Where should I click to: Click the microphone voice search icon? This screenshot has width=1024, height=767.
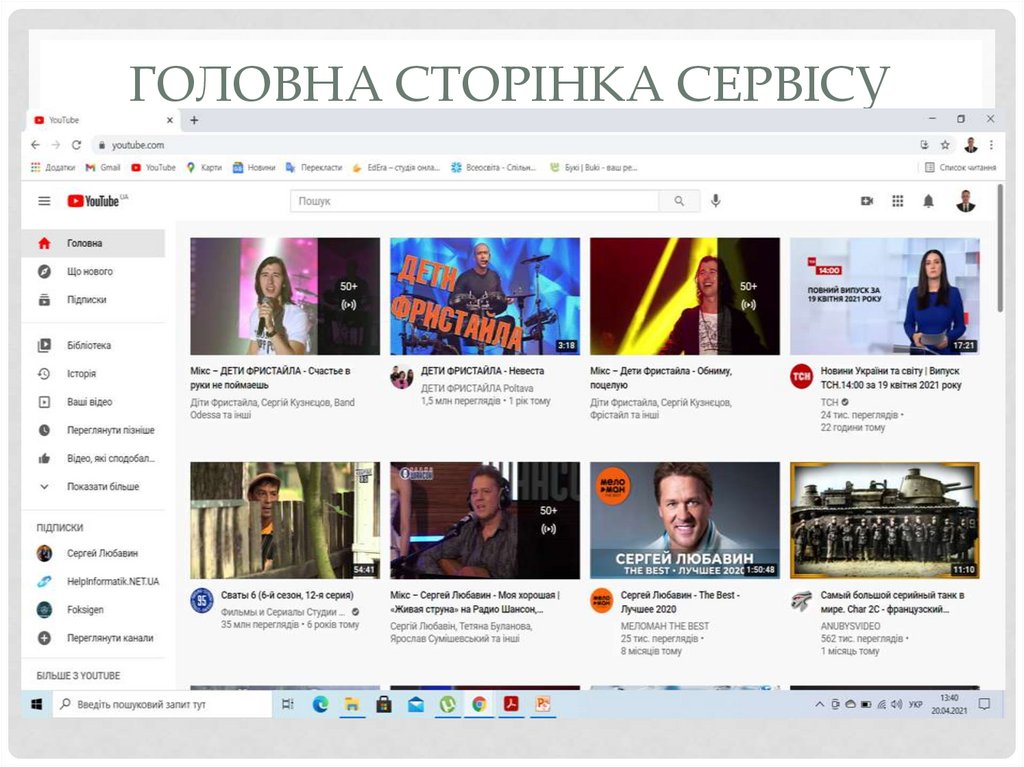[x=716, y=201]
